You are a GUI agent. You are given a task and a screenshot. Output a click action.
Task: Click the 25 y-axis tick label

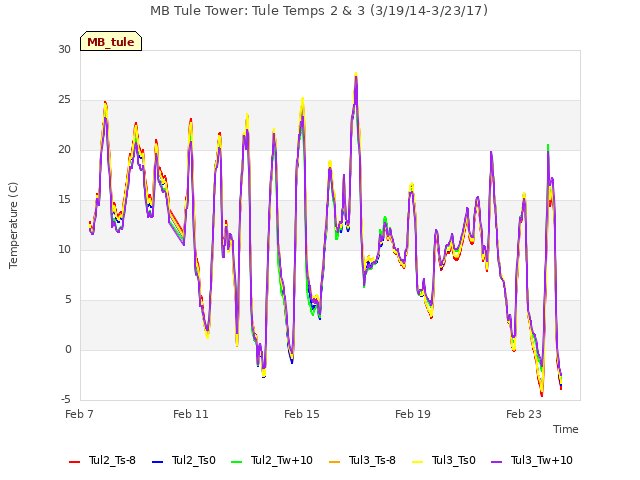click(64, 100)
